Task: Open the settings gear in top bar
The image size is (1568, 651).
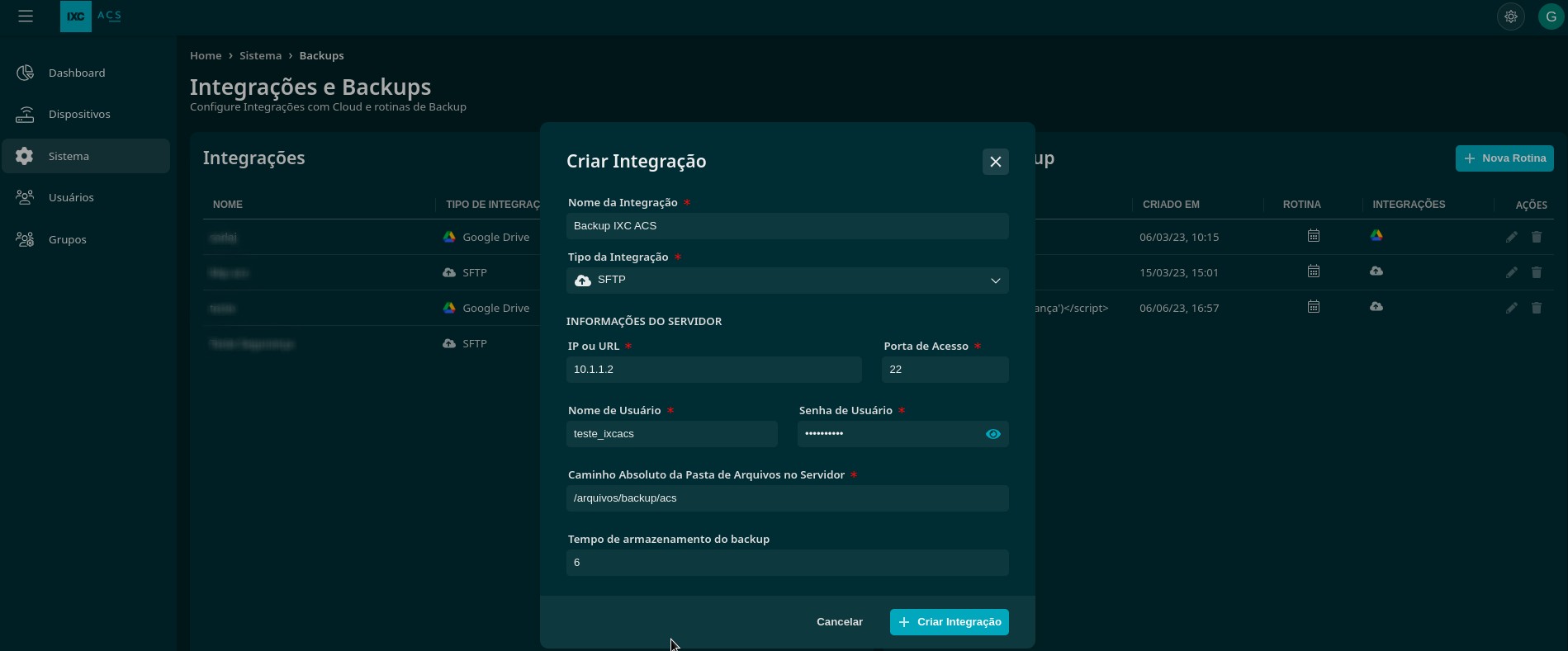Action: coord(1511,17)
